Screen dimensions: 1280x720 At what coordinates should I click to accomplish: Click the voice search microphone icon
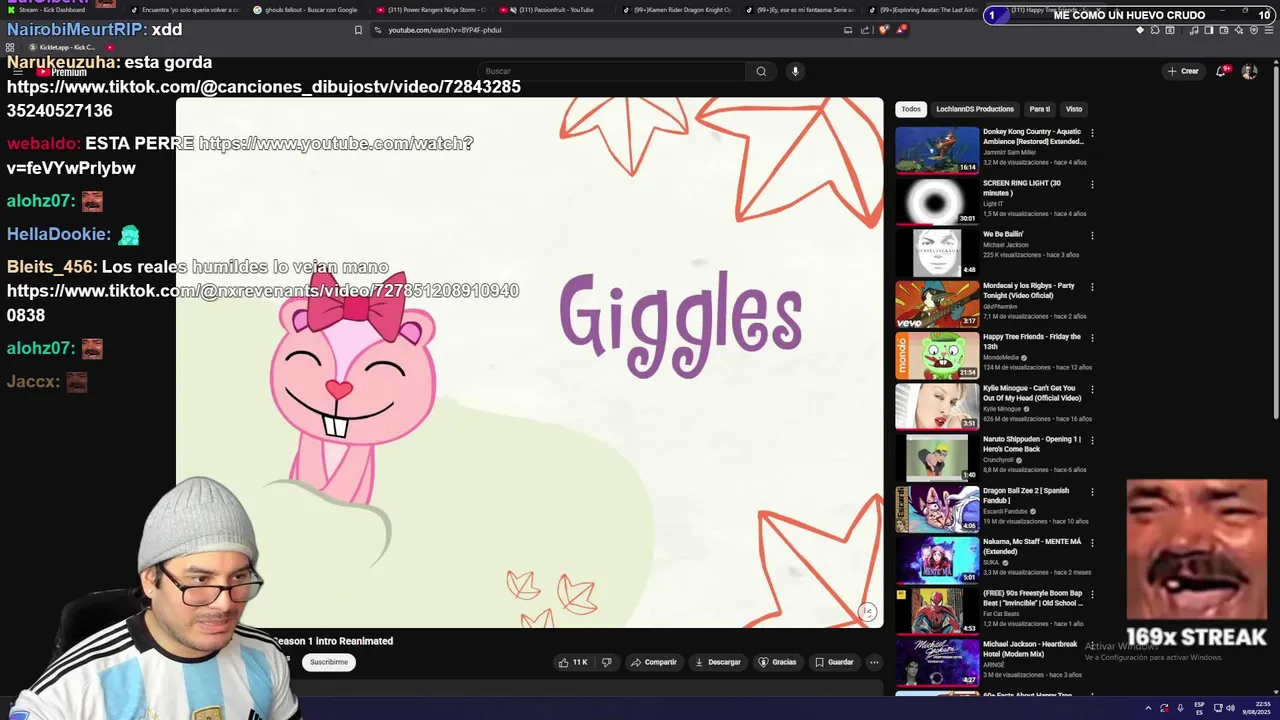(x=795, y=71)
